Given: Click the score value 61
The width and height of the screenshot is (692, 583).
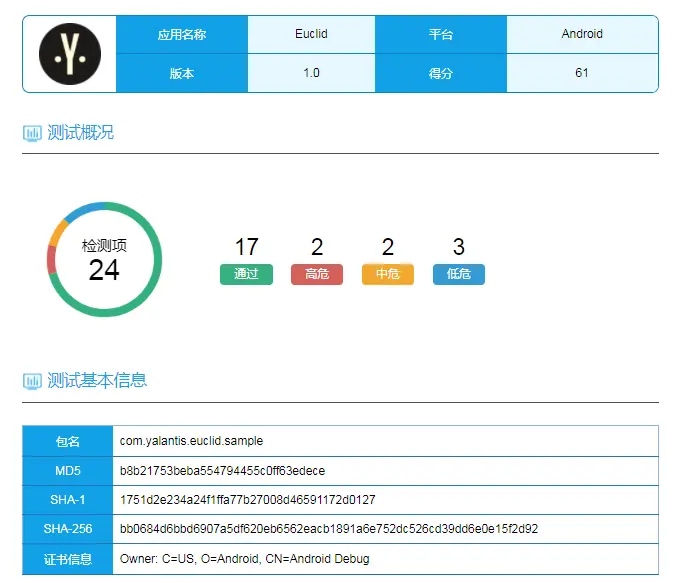Looking at the screenshot, I should click(582, 73).
